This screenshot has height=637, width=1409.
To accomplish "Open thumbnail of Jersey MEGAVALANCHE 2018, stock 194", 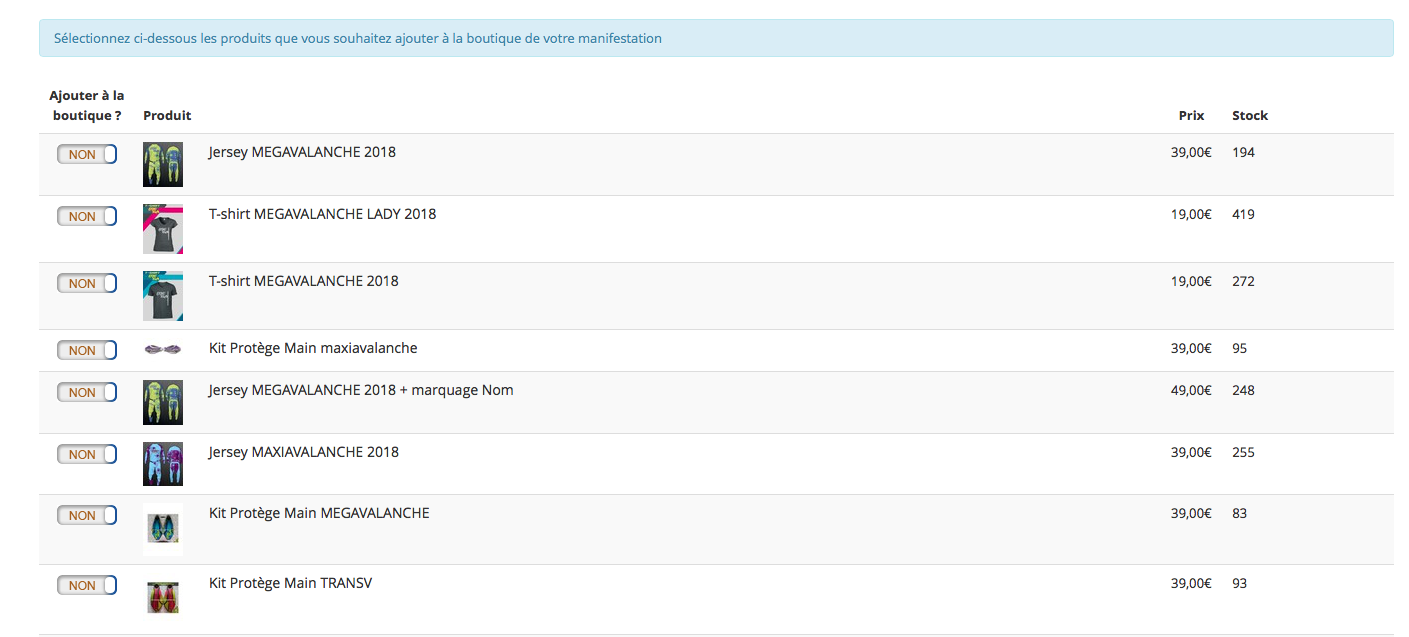I will [163, 164].
